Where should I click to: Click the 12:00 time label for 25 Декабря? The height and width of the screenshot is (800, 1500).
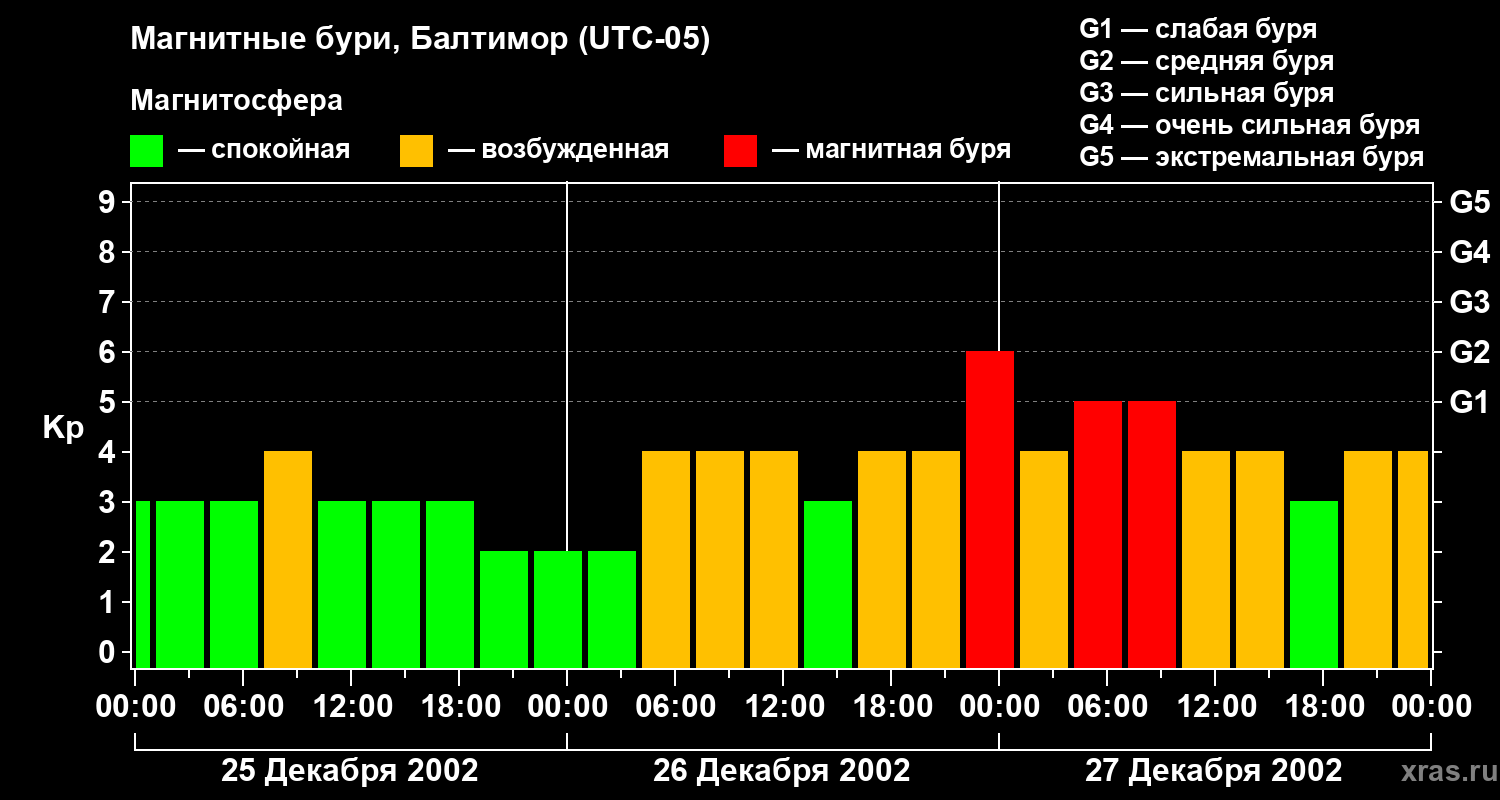point(351,707)
